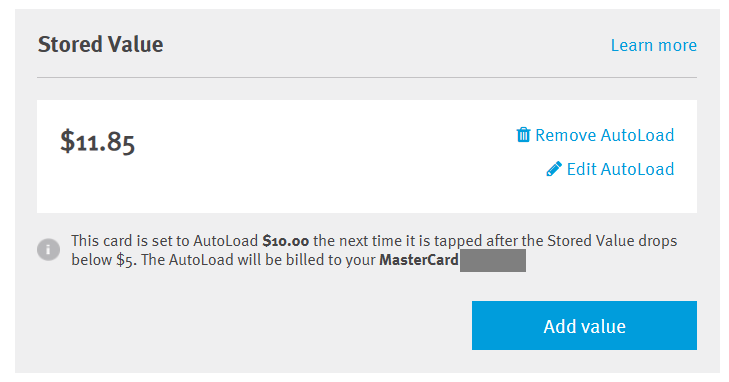Choose the Edit AutoLoad link text

click(620, 169)
